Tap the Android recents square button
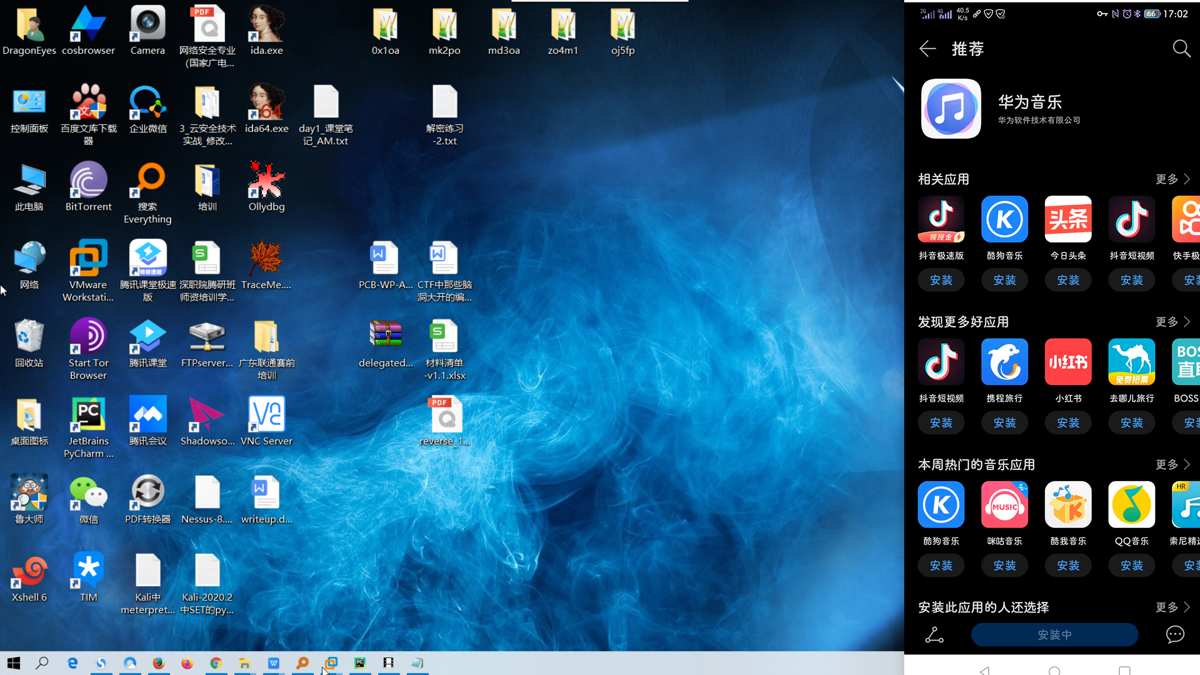Screen dimensions: 1200x675 pyautogui.click(x=1125, y=670)
